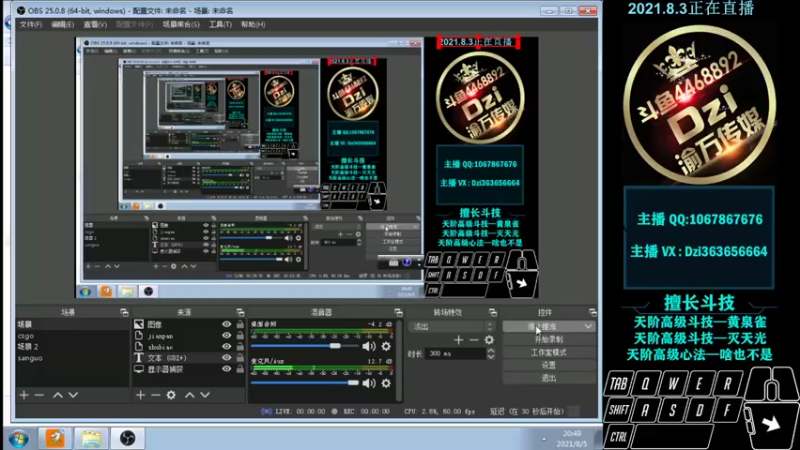Open the 帮助(H) menu
The width and height of the screenshot is (800, 450).
pos(253,24)
